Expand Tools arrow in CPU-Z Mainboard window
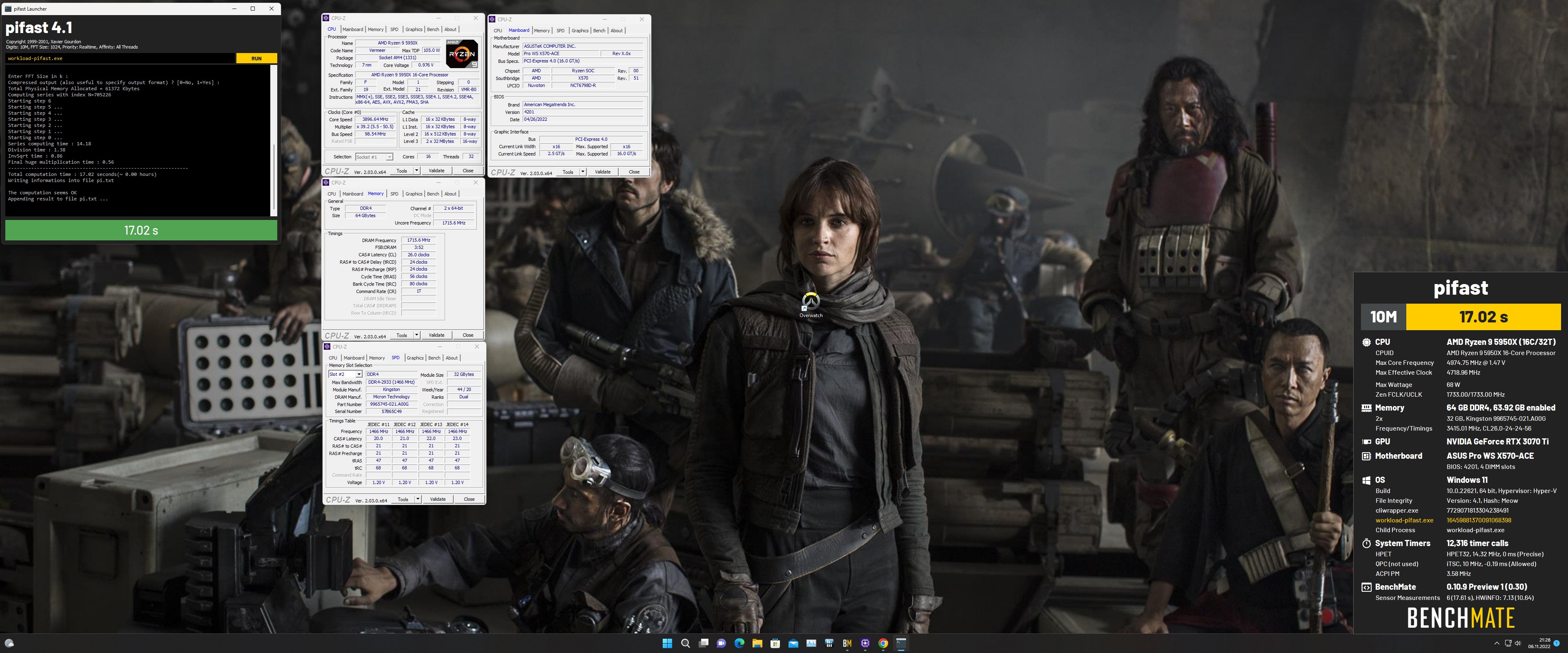 click(583, 172)
